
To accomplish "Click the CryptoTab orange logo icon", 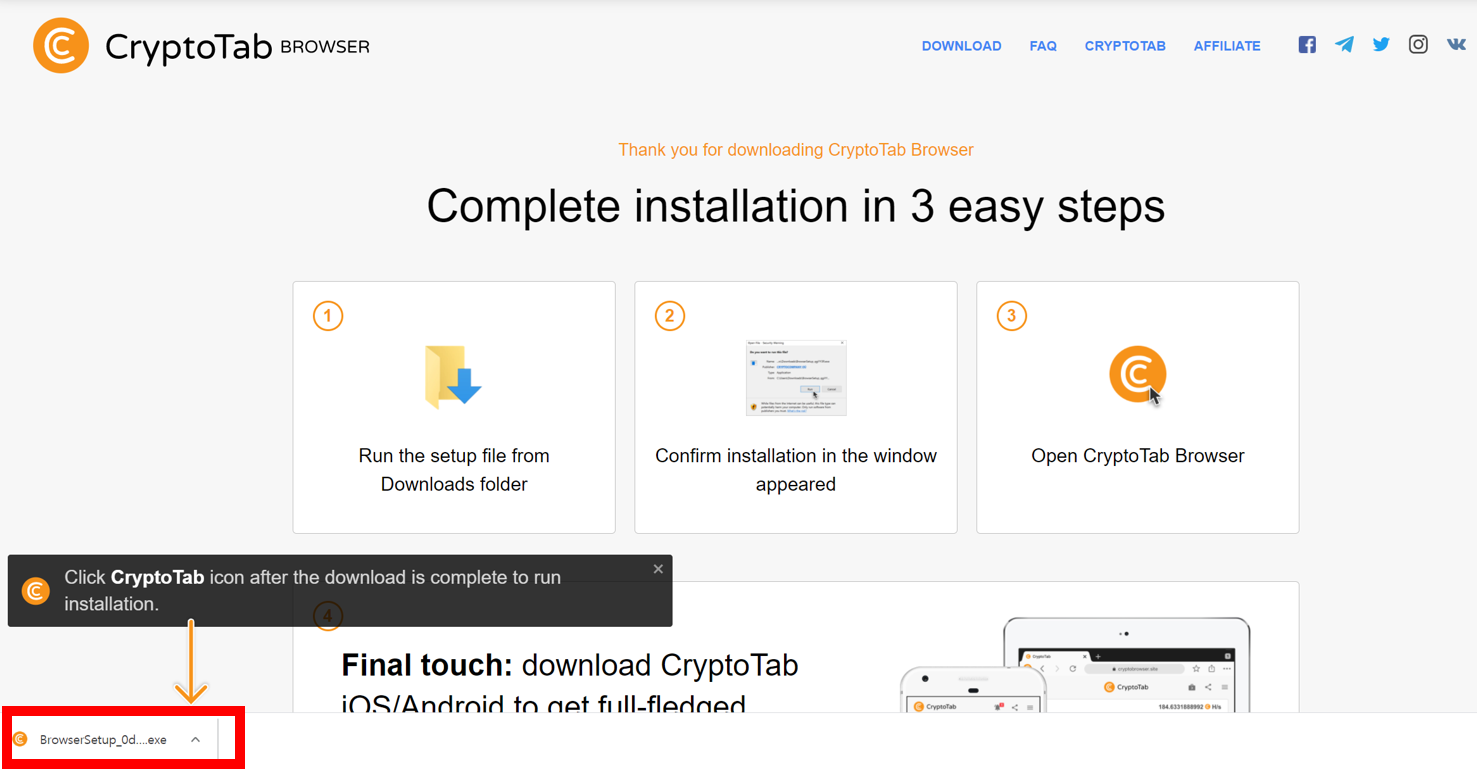I will pos(61,46).
